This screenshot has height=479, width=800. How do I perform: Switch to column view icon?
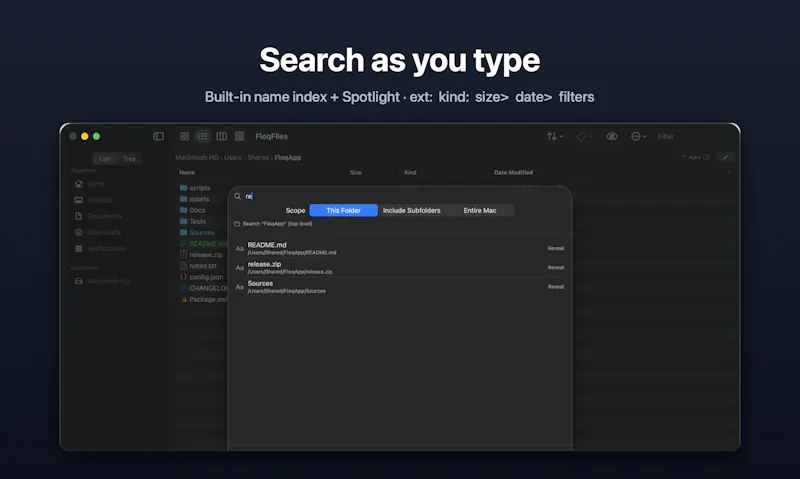[221, 136]
